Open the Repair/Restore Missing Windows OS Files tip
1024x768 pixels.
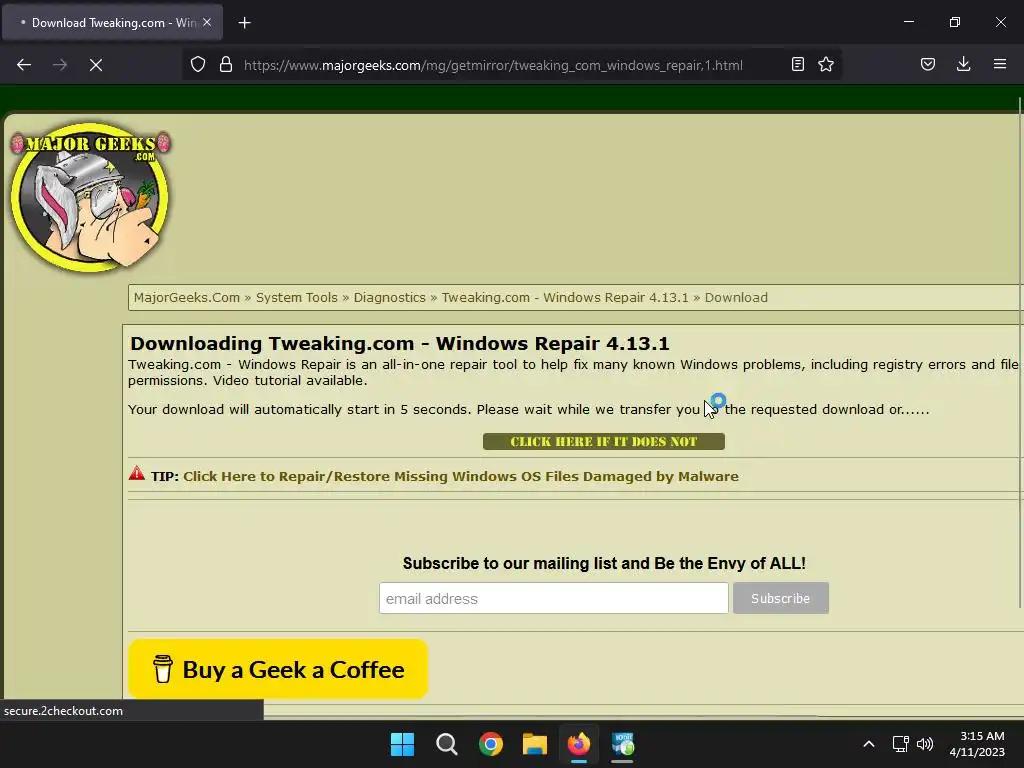click(460, 477)
